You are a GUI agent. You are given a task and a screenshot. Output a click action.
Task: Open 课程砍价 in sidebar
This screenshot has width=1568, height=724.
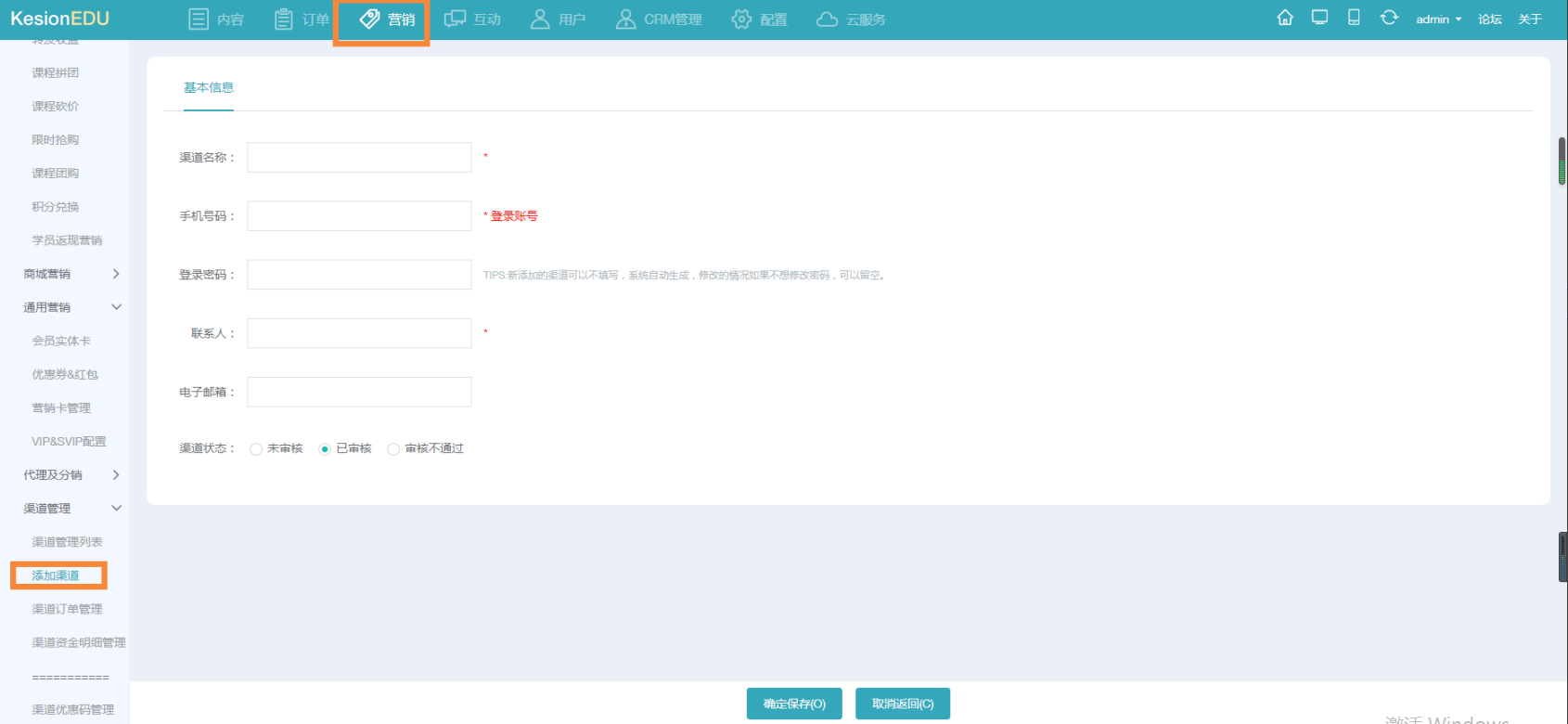tap(56, 106)
